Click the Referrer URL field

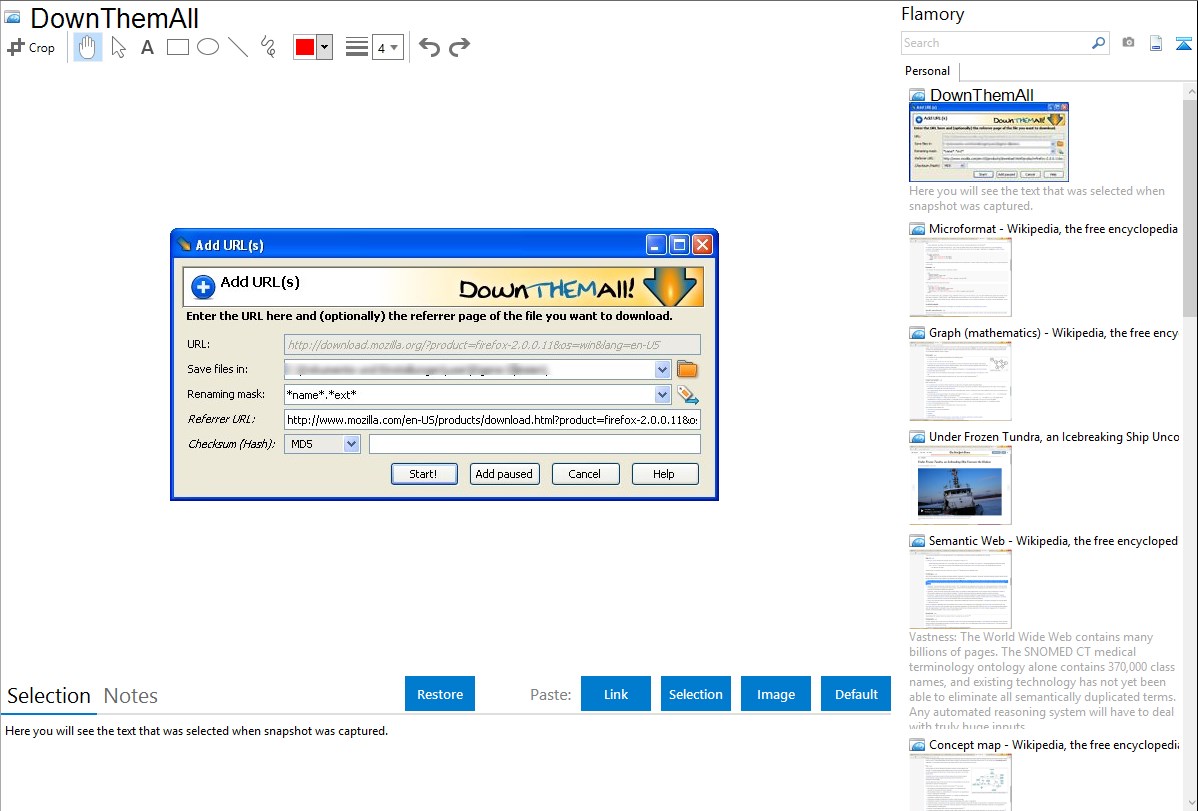492,420
